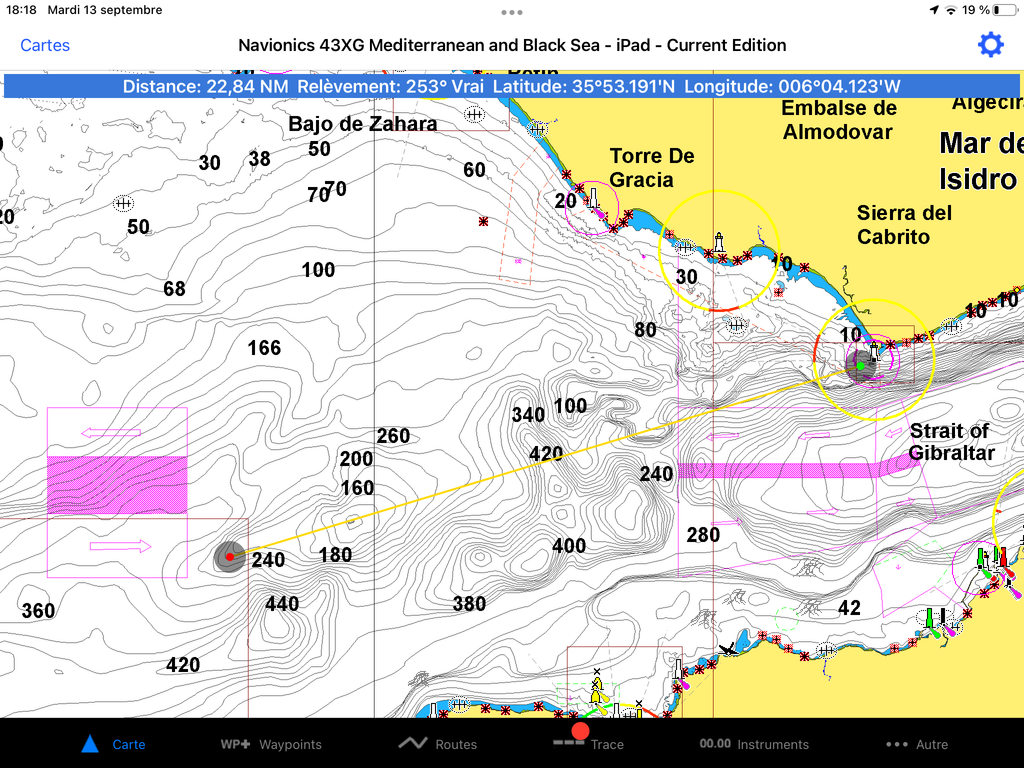The width and height of the screenshot is (1024, 768).
Task: Tap the 'Embalse de Almodovar' label
Action: tap(839, 120)
